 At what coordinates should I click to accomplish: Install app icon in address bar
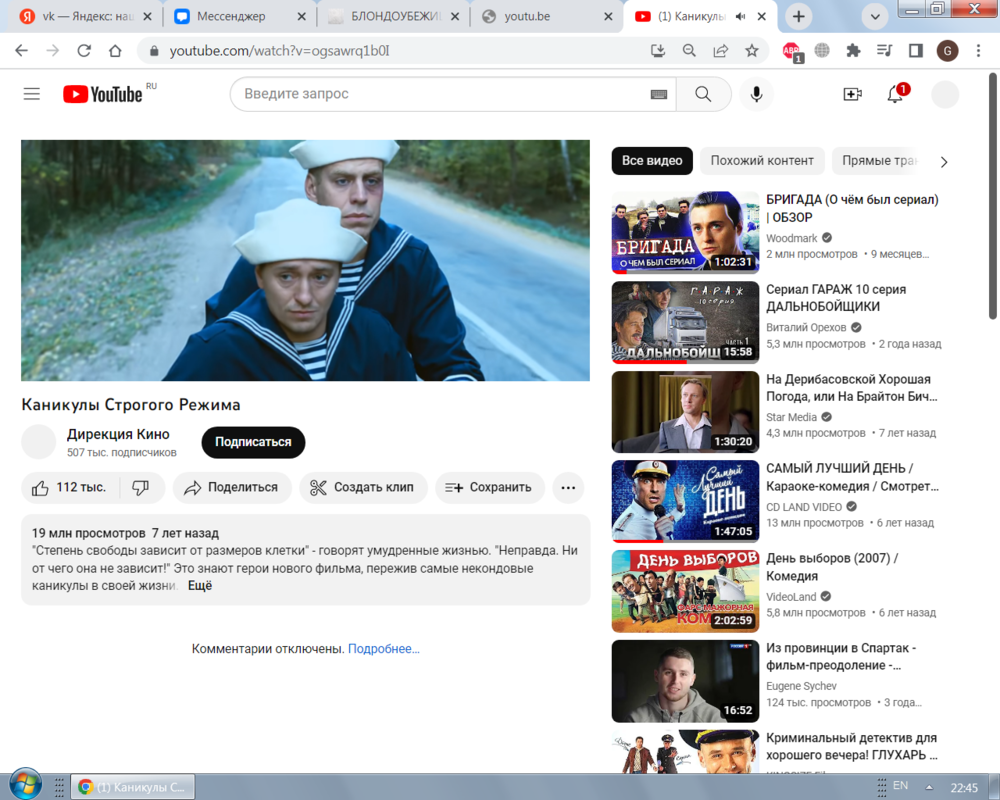658,51
